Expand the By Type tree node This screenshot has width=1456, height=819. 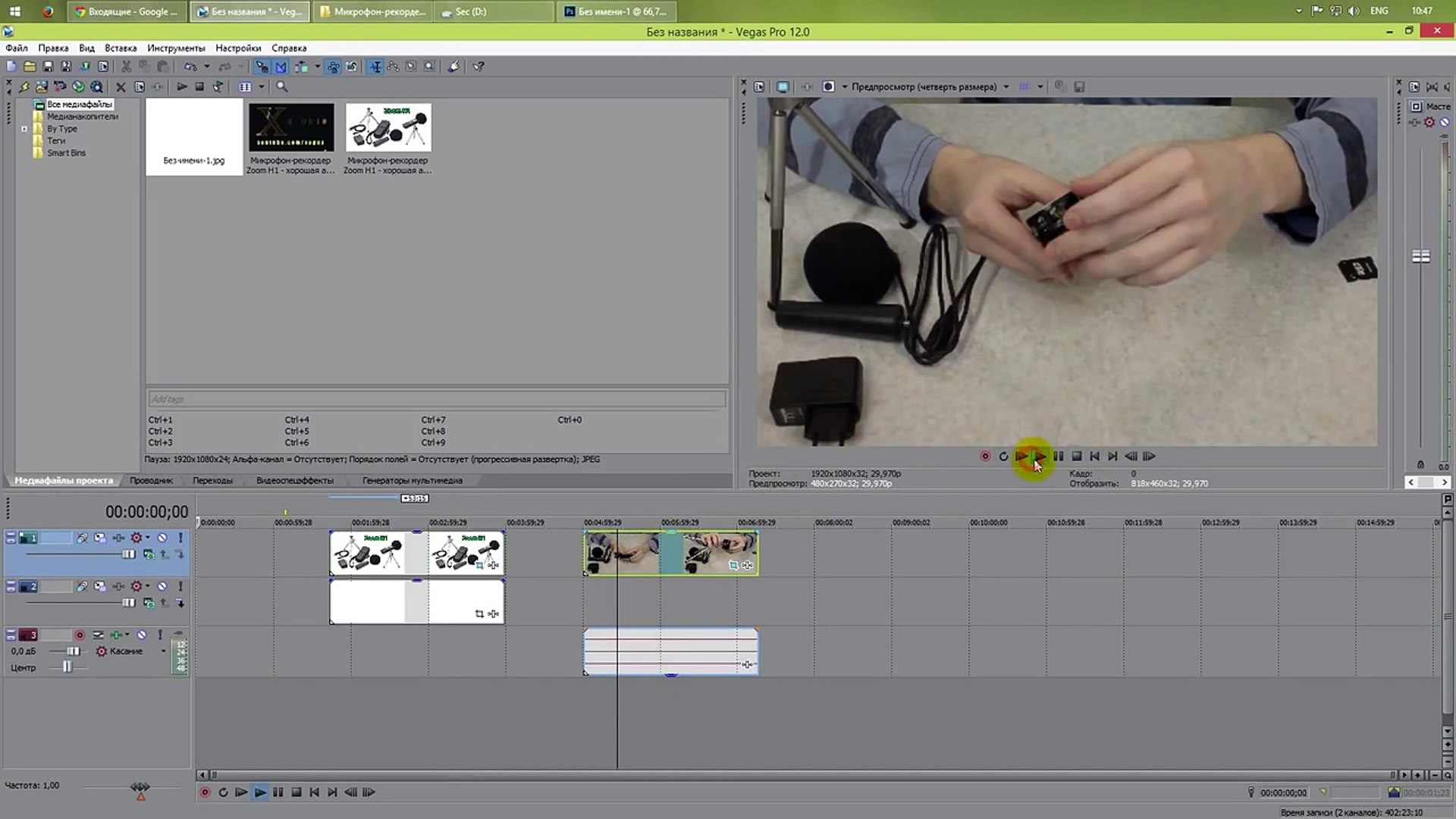tap(24, 129)
